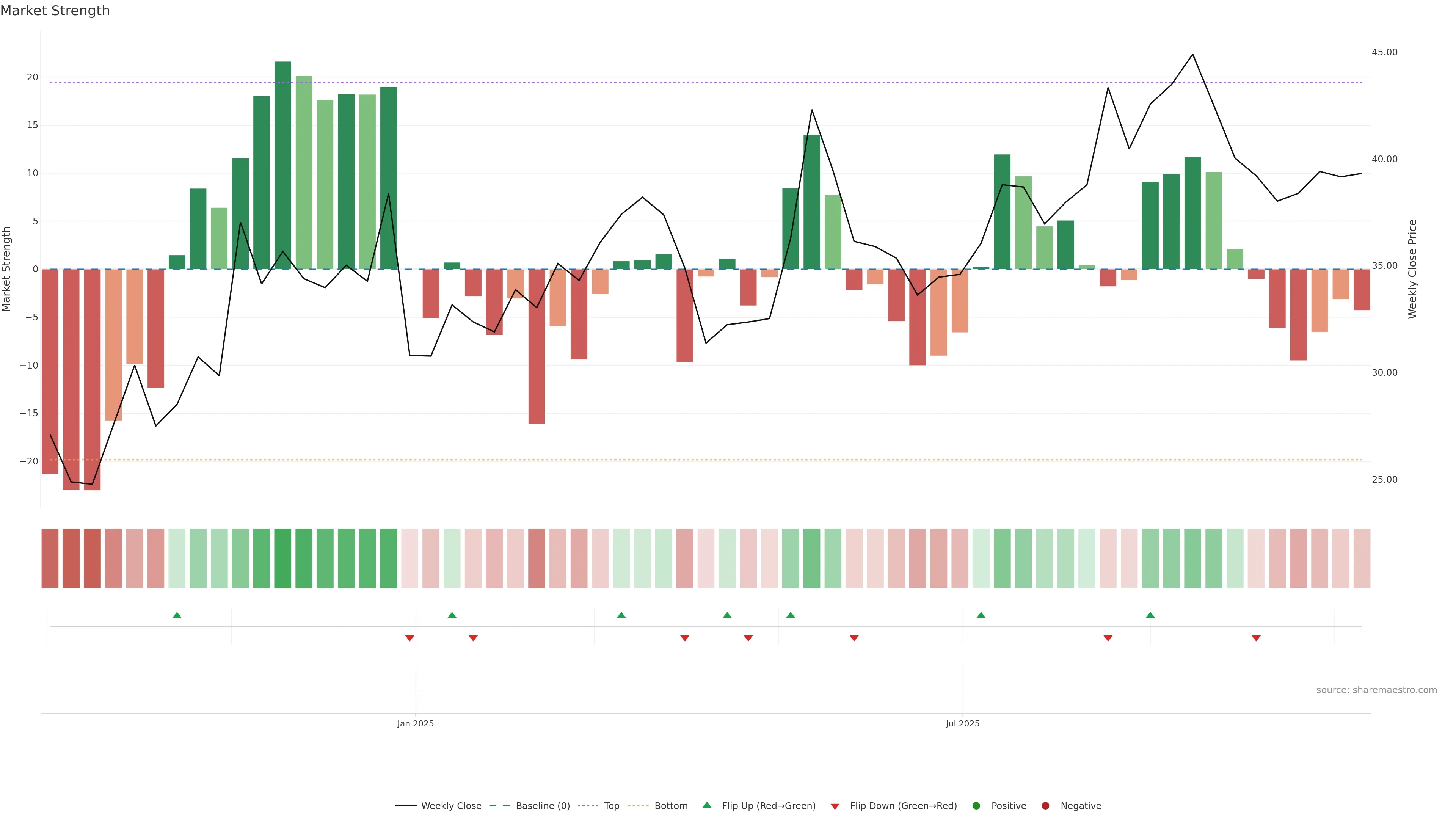The image size is (1456, 819).
Task: Click red triangle icon beside Flip Down legend
Action: (835, 806)
